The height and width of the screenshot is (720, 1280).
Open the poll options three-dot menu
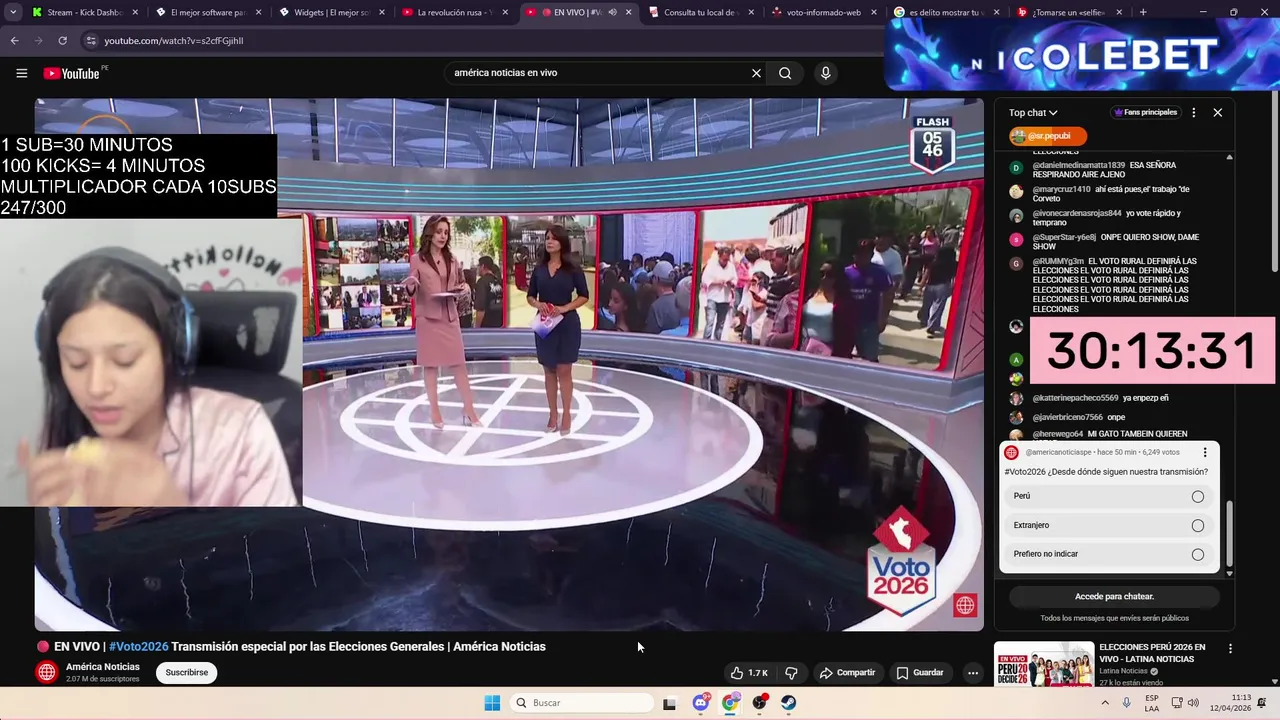[1205, 452]
